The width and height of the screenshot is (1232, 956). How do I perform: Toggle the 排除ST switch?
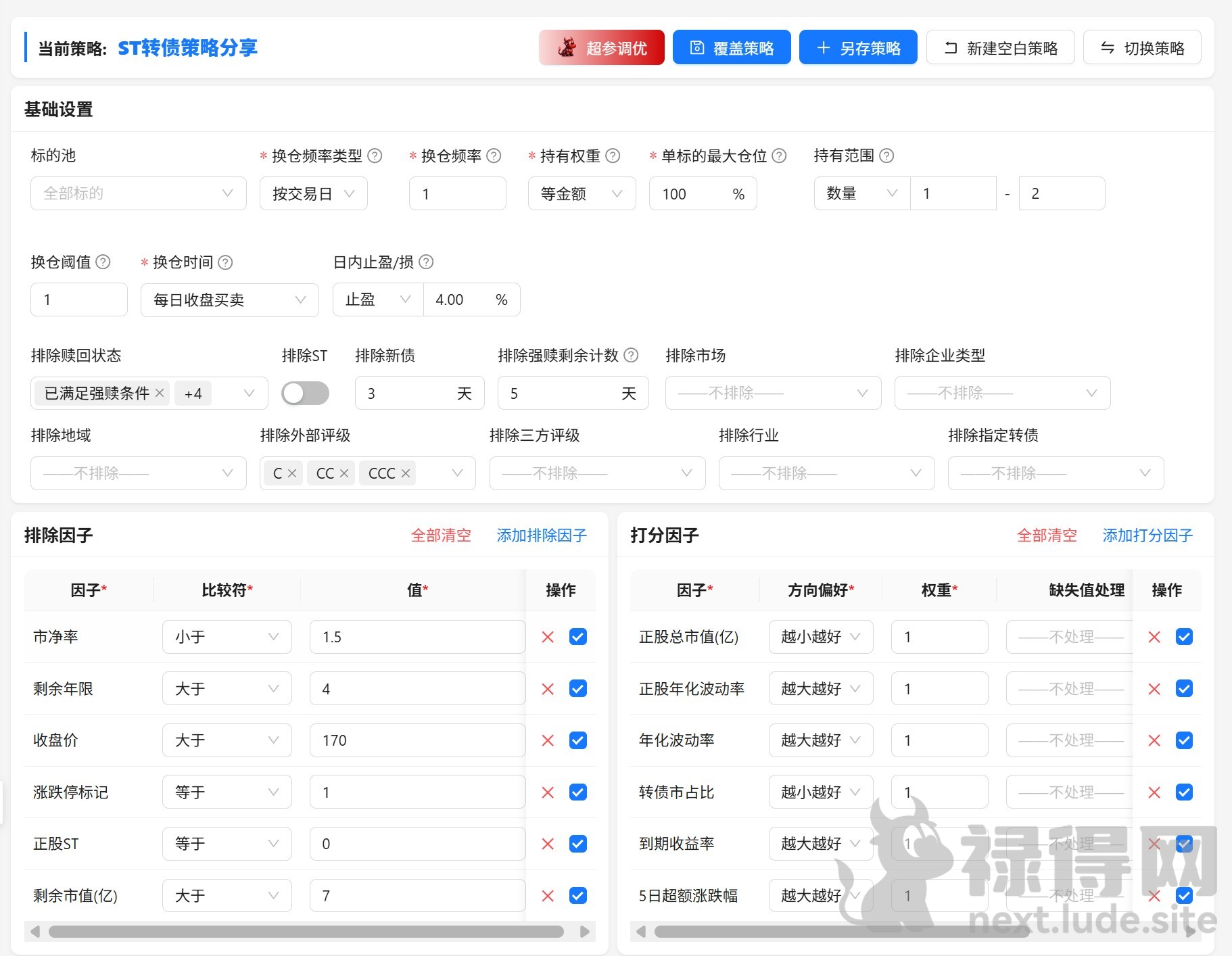[x=306, y=393]
